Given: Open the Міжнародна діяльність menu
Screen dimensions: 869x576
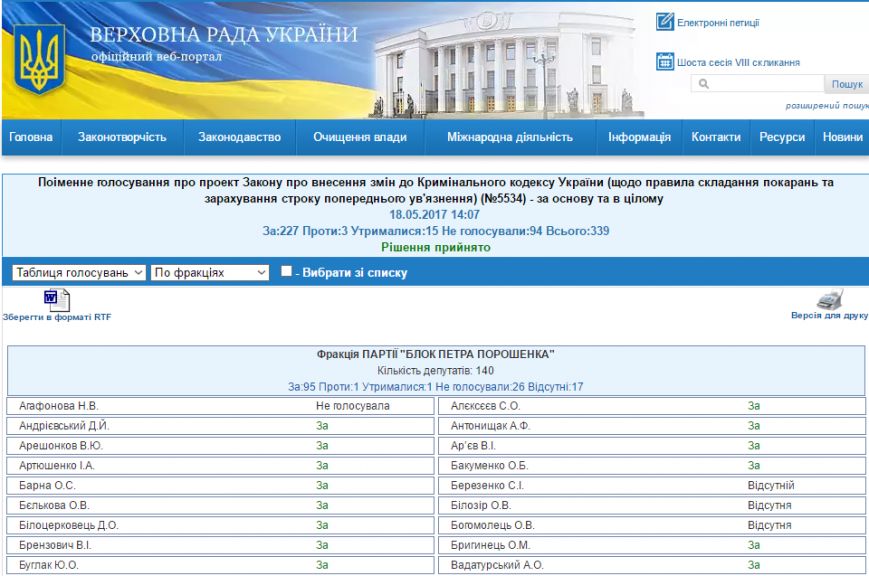Looking at the screenshot, I should click(x=510, y=137).
